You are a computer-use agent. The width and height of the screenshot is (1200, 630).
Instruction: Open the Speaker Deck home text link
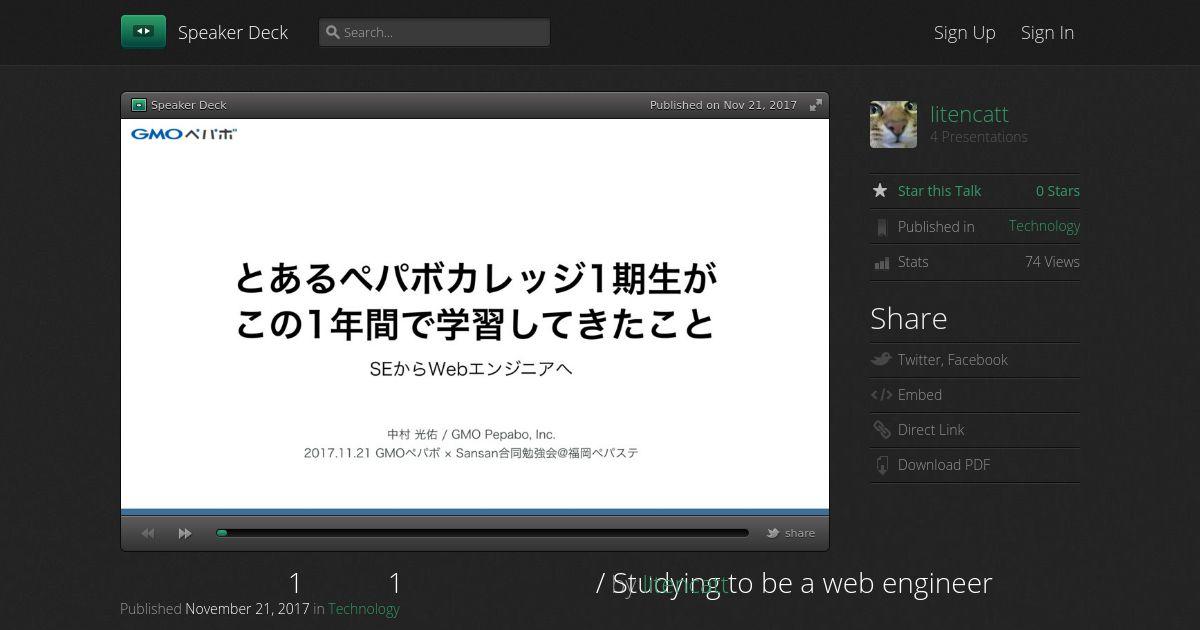pos(233,32)
